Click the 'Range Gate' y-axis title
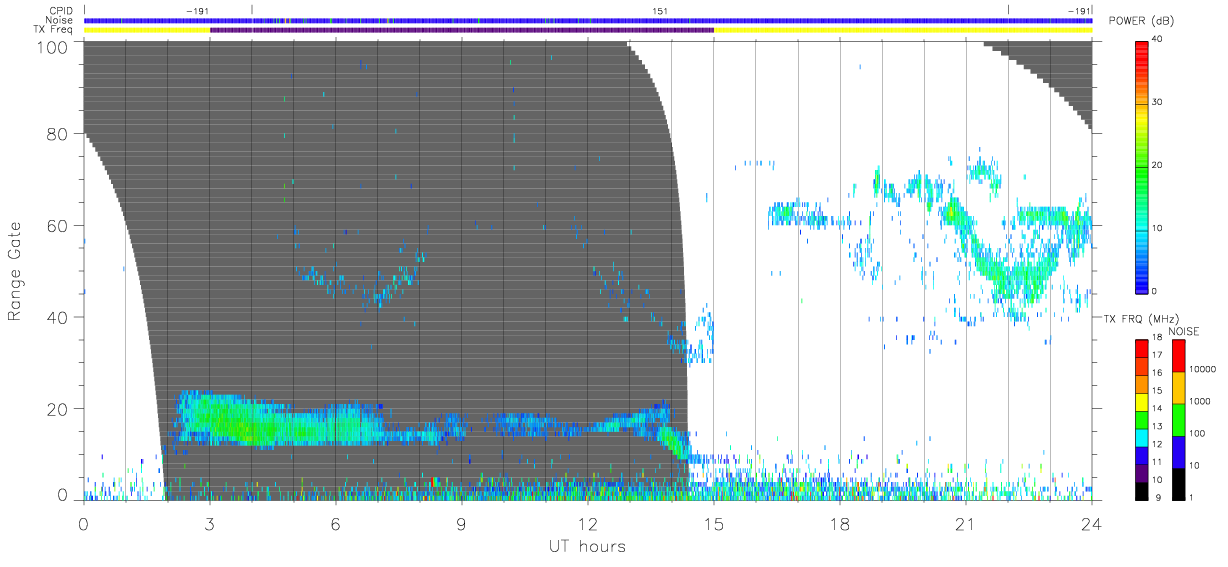This screenshot has height=567, width=1228. pos(15,272)
